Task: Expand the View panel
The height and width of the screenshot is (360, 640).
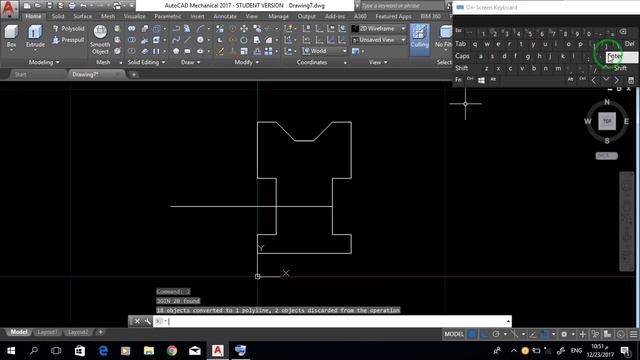Action: coord(378,62)
